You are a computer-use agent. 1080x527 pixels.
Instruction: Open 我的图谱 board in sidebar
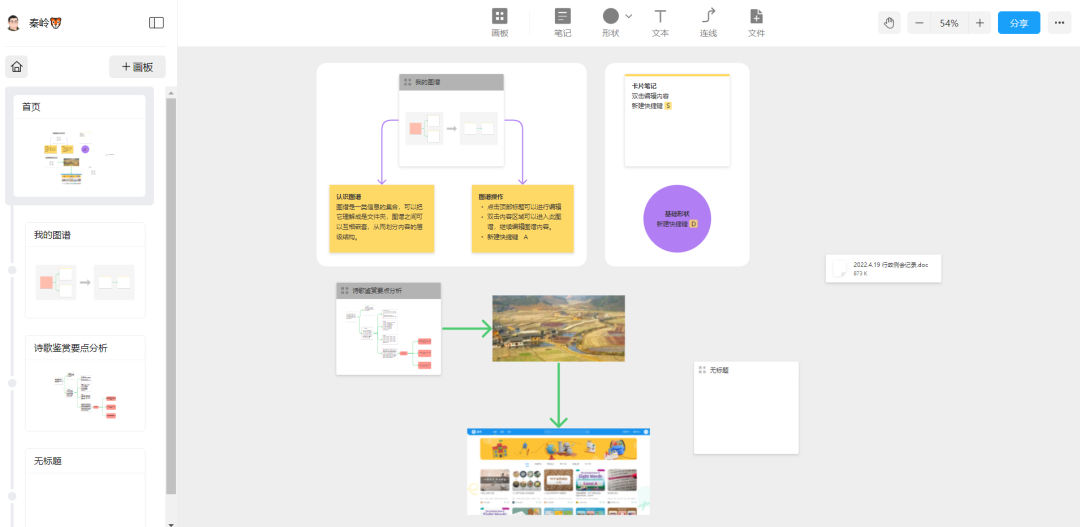(x=85, y=270)
